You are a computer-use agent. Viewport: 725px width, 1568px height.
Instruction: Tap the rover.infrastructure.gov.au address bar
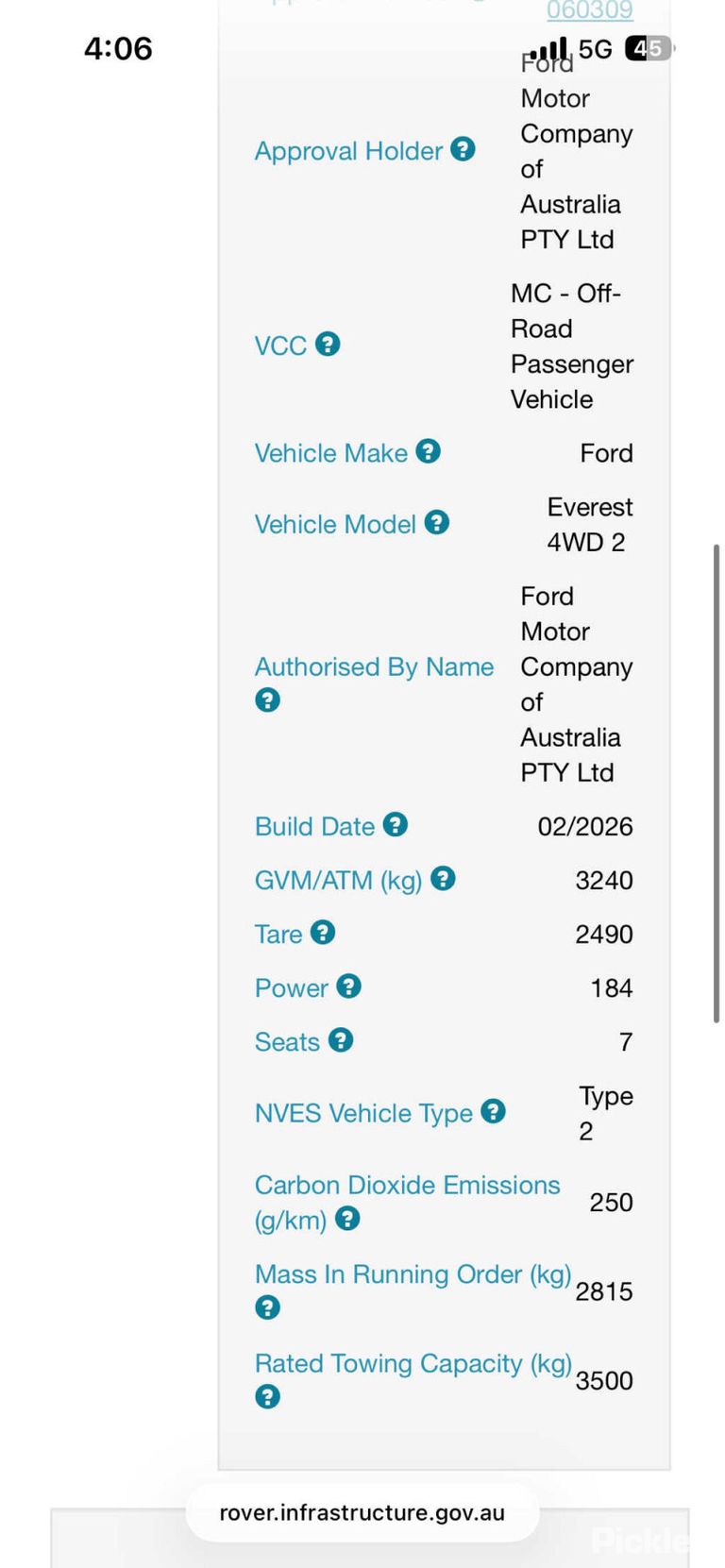pos(362,1512)
